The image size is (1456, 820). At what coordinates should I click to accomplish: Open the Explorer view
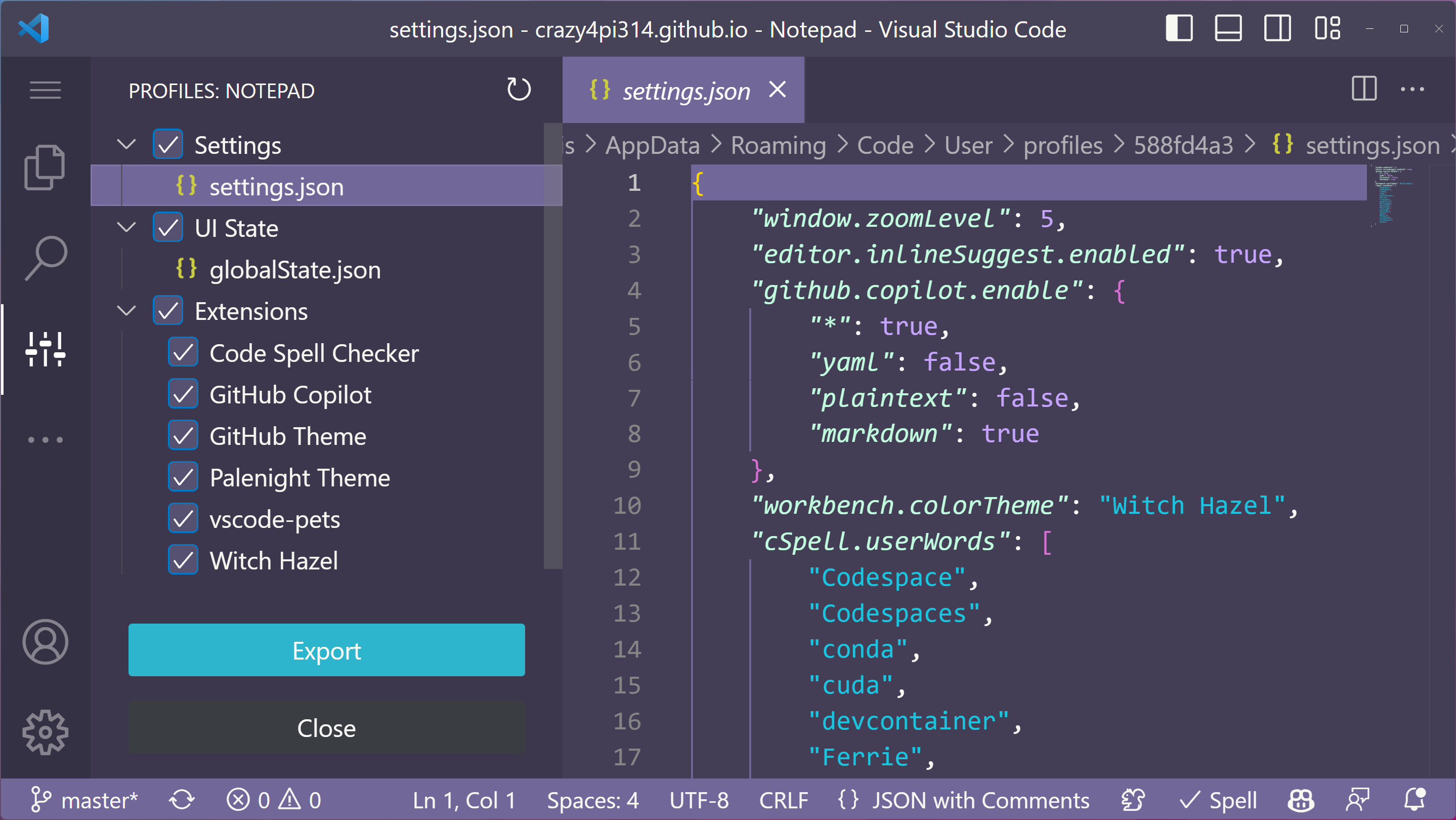[x=45, y=168]
